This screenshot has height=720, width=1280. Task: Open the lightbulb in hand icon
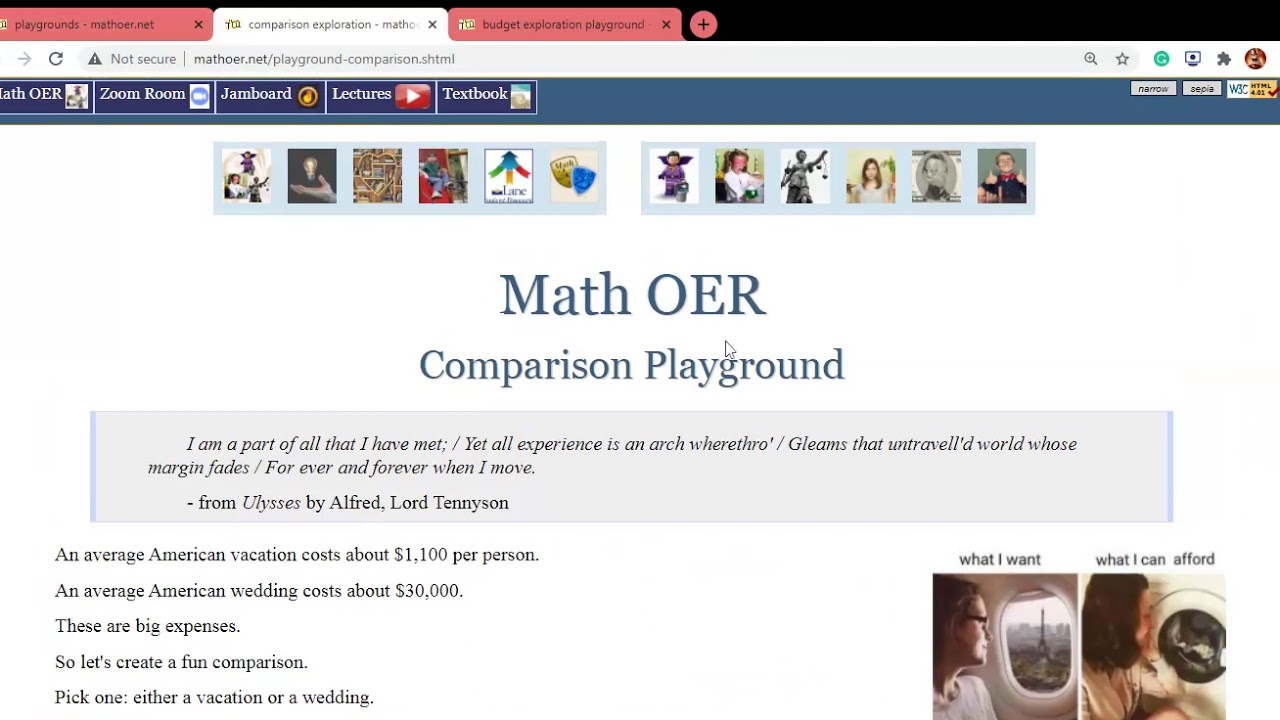coord(312,176)
